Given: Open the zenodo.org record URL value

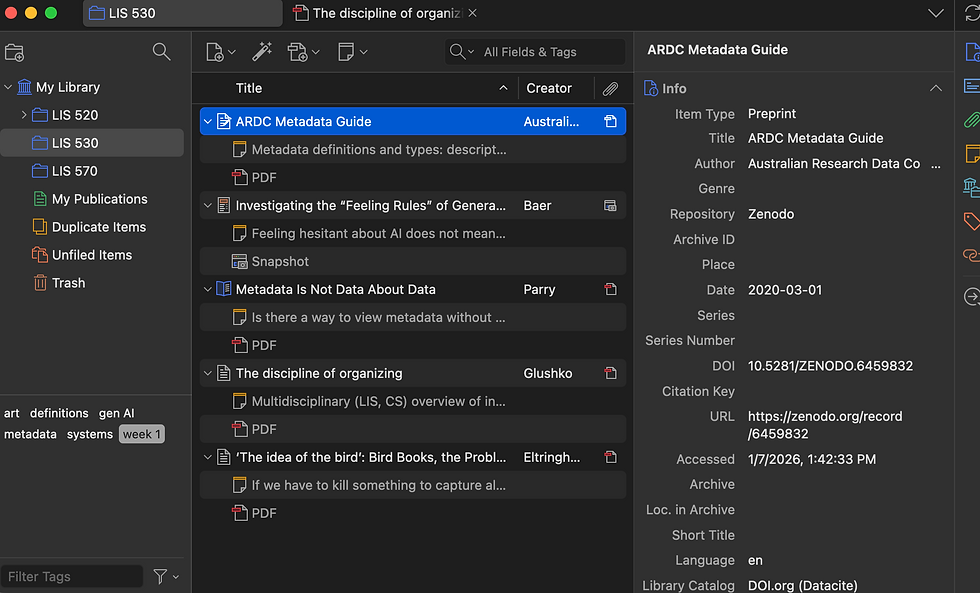Looking at the screenshot, I should pyautogui.click(x=825, y=425).
